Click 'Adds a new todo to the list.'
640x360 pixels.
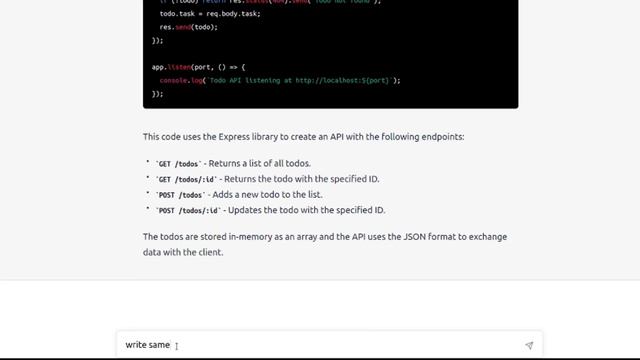(267, 194)
